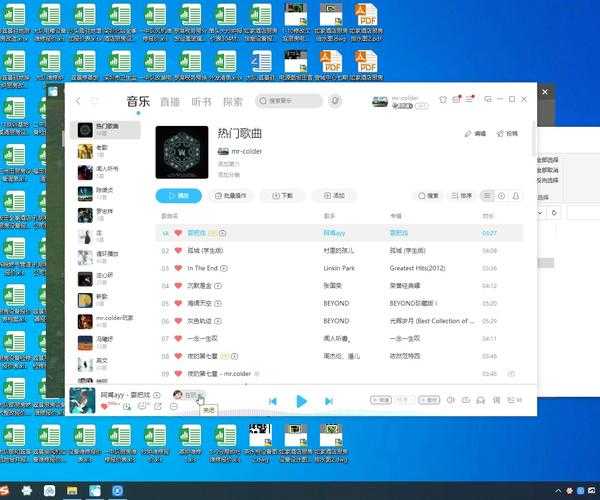The width and height of the screenshot is (600, 500).
Task: Open the audio quality selector in player bar
Action: pos(381,400)
